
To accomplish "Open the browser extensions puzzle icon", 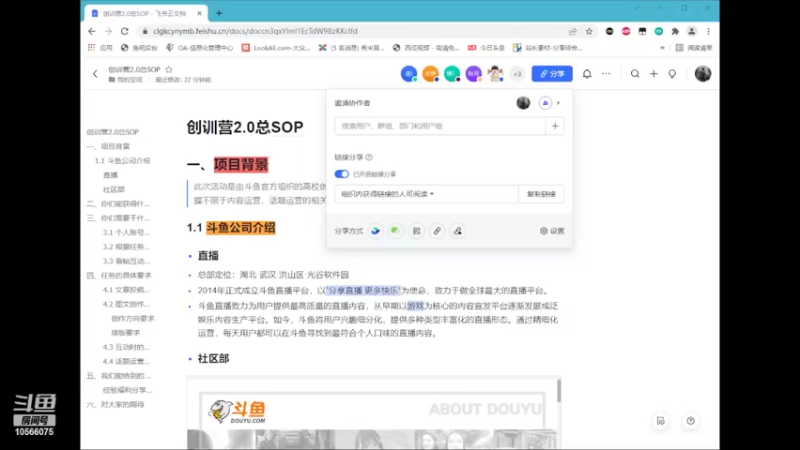I will pos(675,31).
